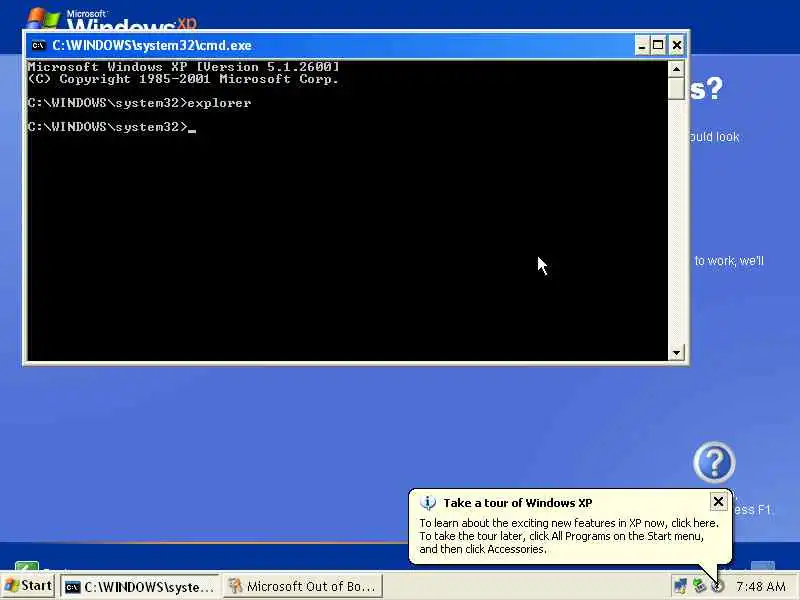This screenshot has width=800, height=600.
Task: Open the cmd.exe title bar system menu icon
Action: click(39, 45)
